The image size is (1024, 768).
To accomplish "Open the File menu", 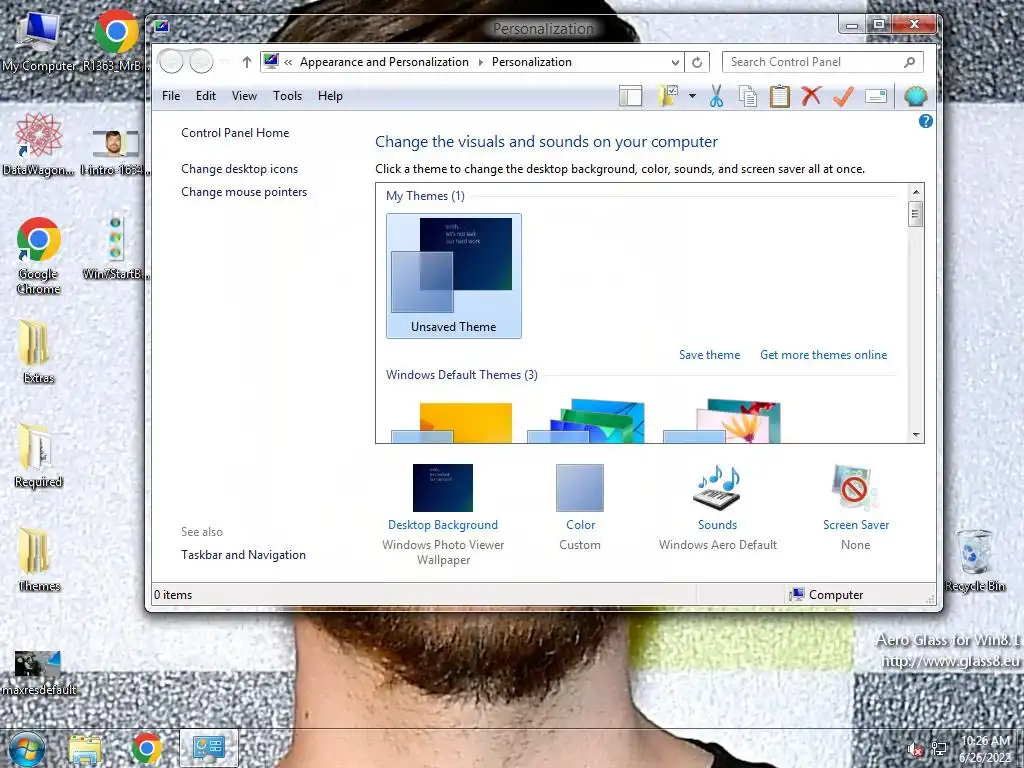I will point(171,96).
